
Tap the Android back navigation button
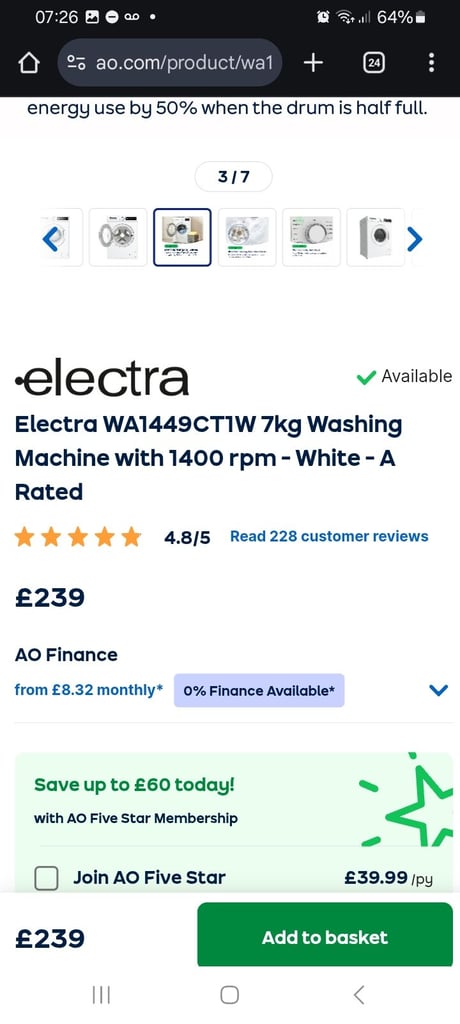click(x=358, y=995)
